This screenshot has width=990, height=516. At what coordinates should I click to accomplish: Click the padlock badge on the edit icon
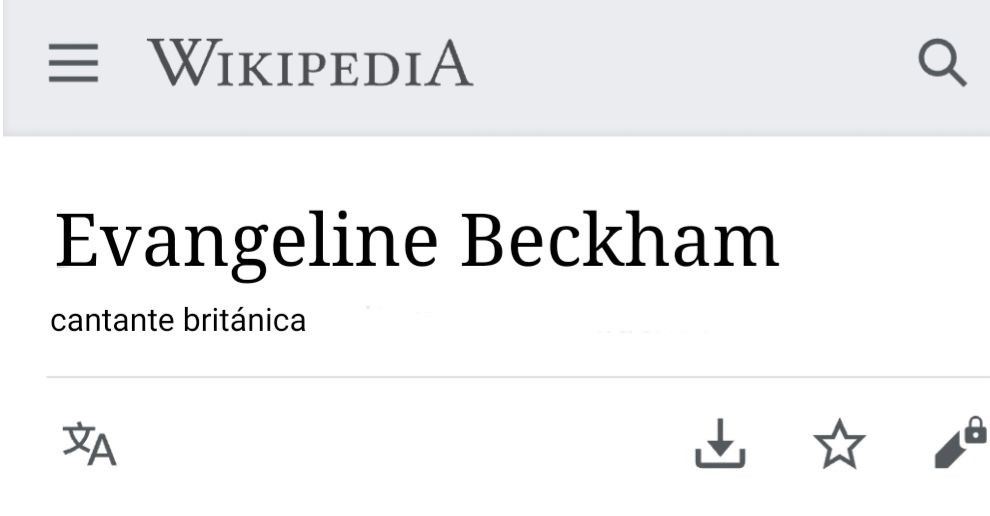click(976, 429)
